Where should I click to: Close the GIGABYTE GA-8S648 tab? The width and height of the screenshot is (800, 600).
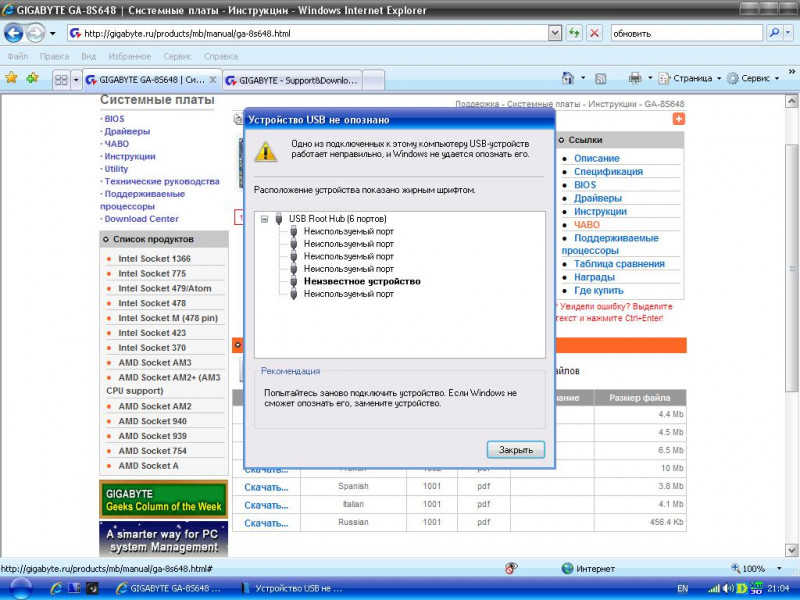pyautogui.click(x=213, y=80)
